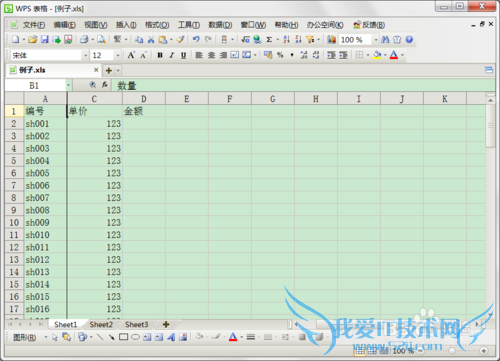Viewport: 500px width, 361px height.
Task: Click the New document icon
Action: [x=16, y=39]
